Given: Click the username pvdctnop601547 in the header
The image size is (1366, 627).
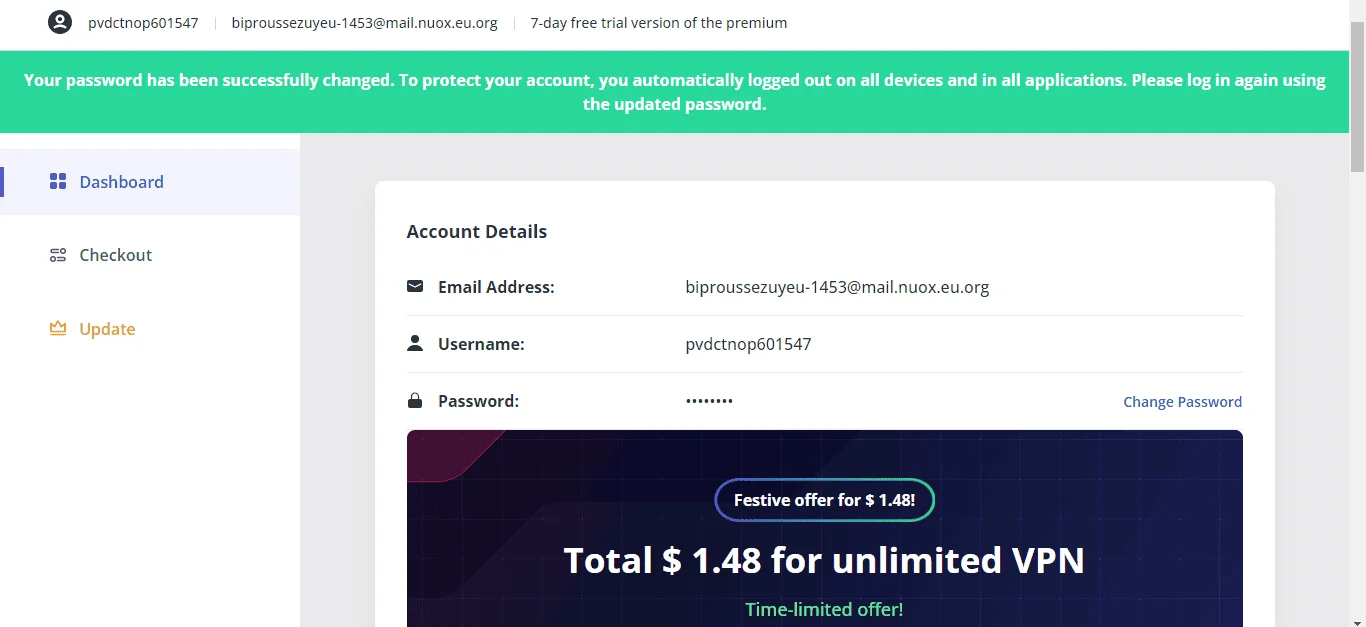Looking at the screenshot, I should pos(143,23).
